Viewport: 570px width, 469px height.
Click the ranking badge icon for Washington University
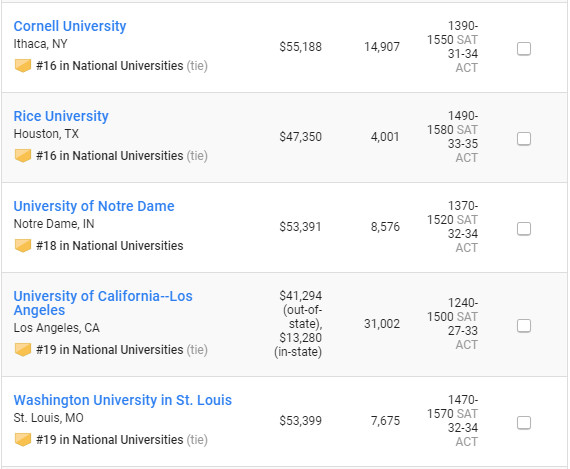23,440
